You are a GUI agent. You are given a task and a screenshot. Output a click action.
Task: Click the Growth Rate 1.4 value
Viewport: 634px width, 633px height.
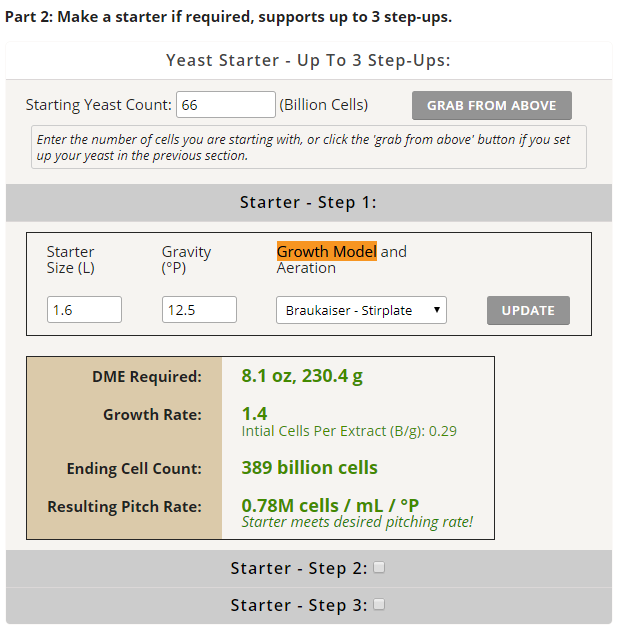254,413
